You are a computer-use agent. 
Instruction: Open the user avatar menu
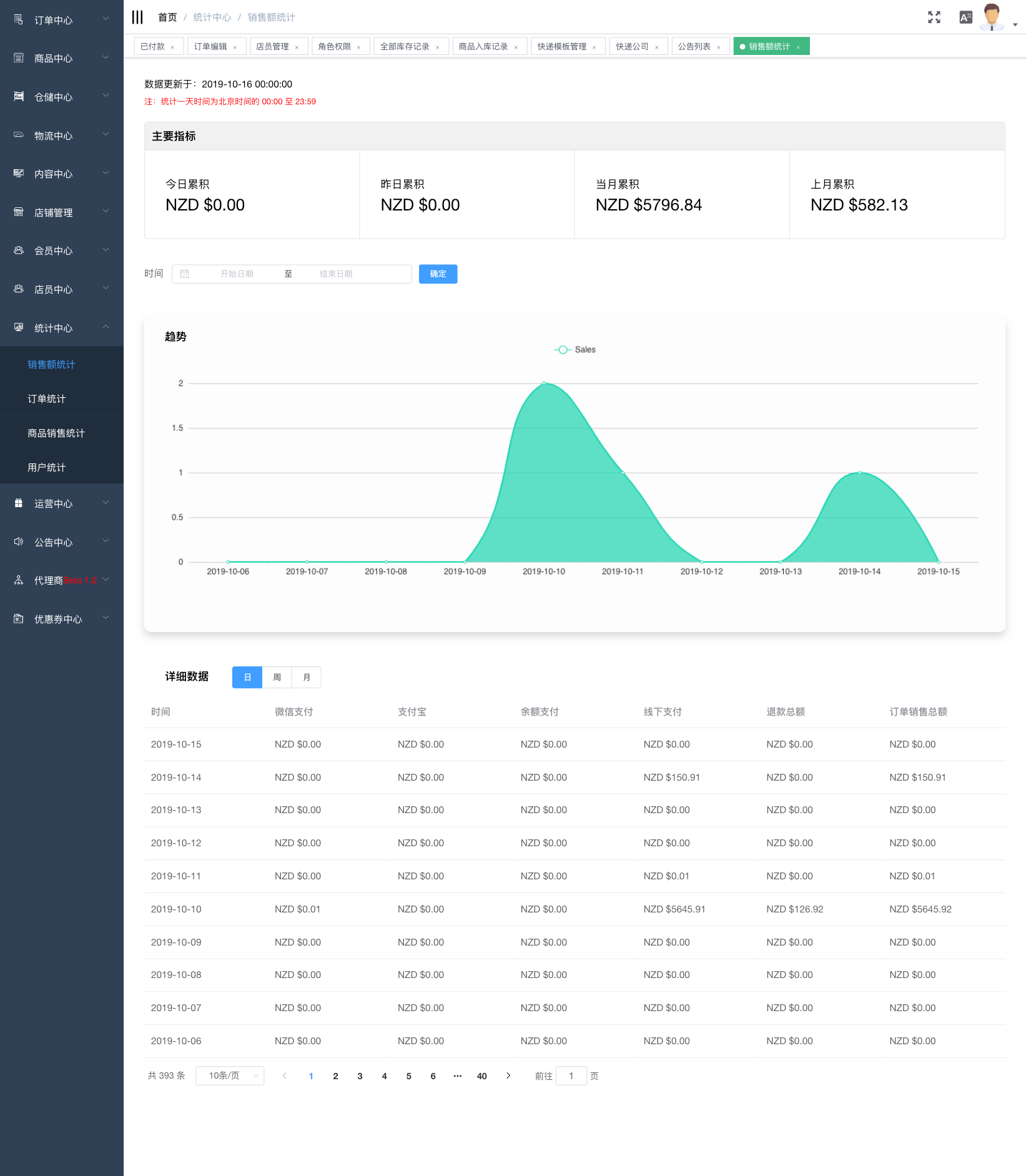992,17
